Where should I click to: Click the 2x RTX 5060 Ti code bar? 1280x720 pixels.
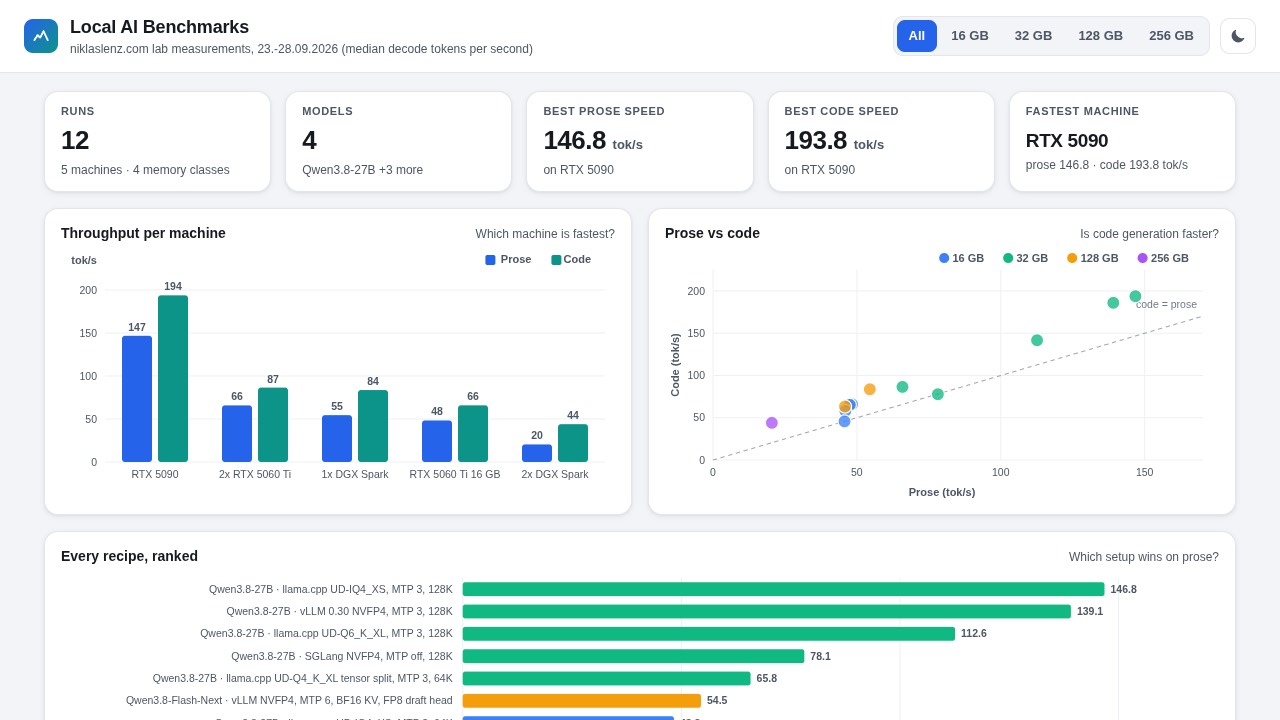(x=273, y=425)
